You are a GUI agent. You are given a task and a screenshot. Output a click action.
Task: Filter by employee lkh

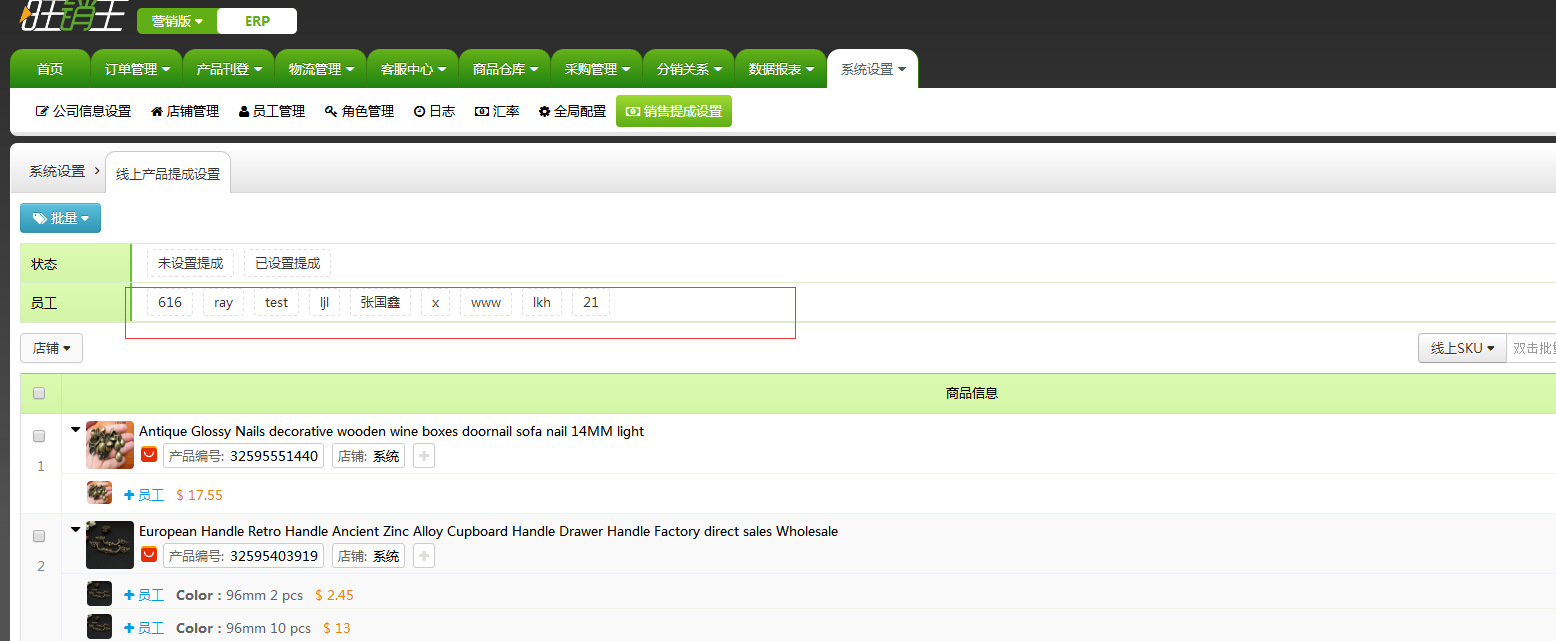pos(542,302)
